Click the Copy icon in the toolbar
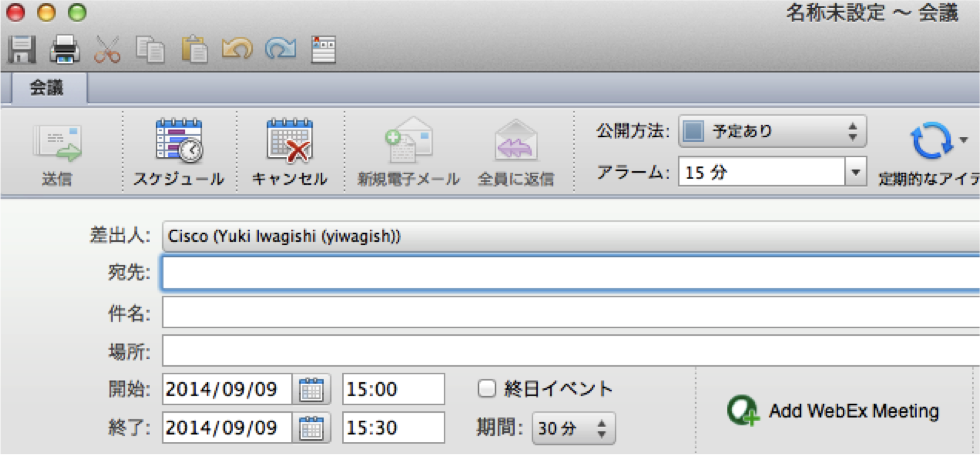Image resolution: width=980 pixels, height=455 pixels. point(151,49)
